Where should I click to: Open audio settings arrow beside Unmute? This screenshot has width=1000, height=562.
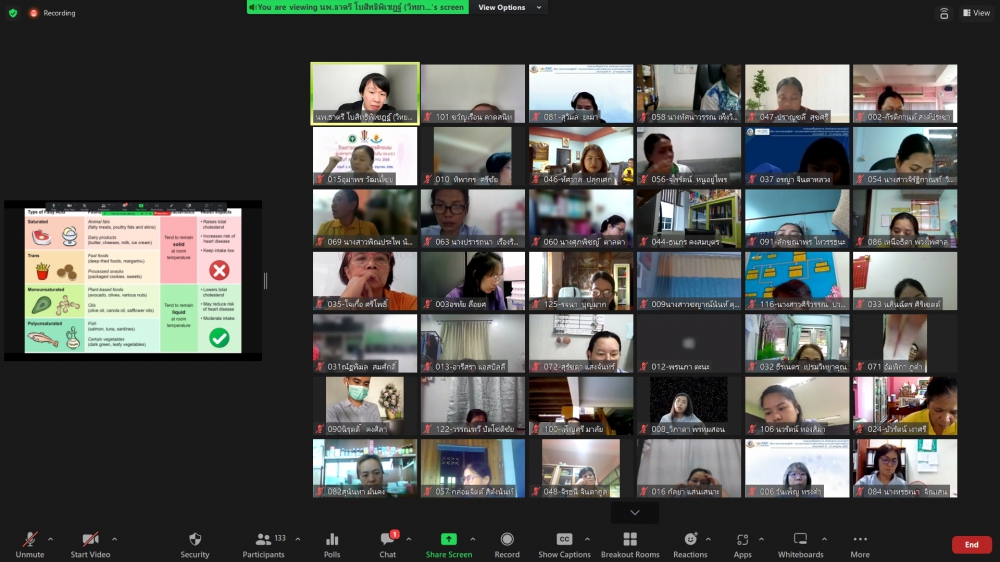[50, 539]
